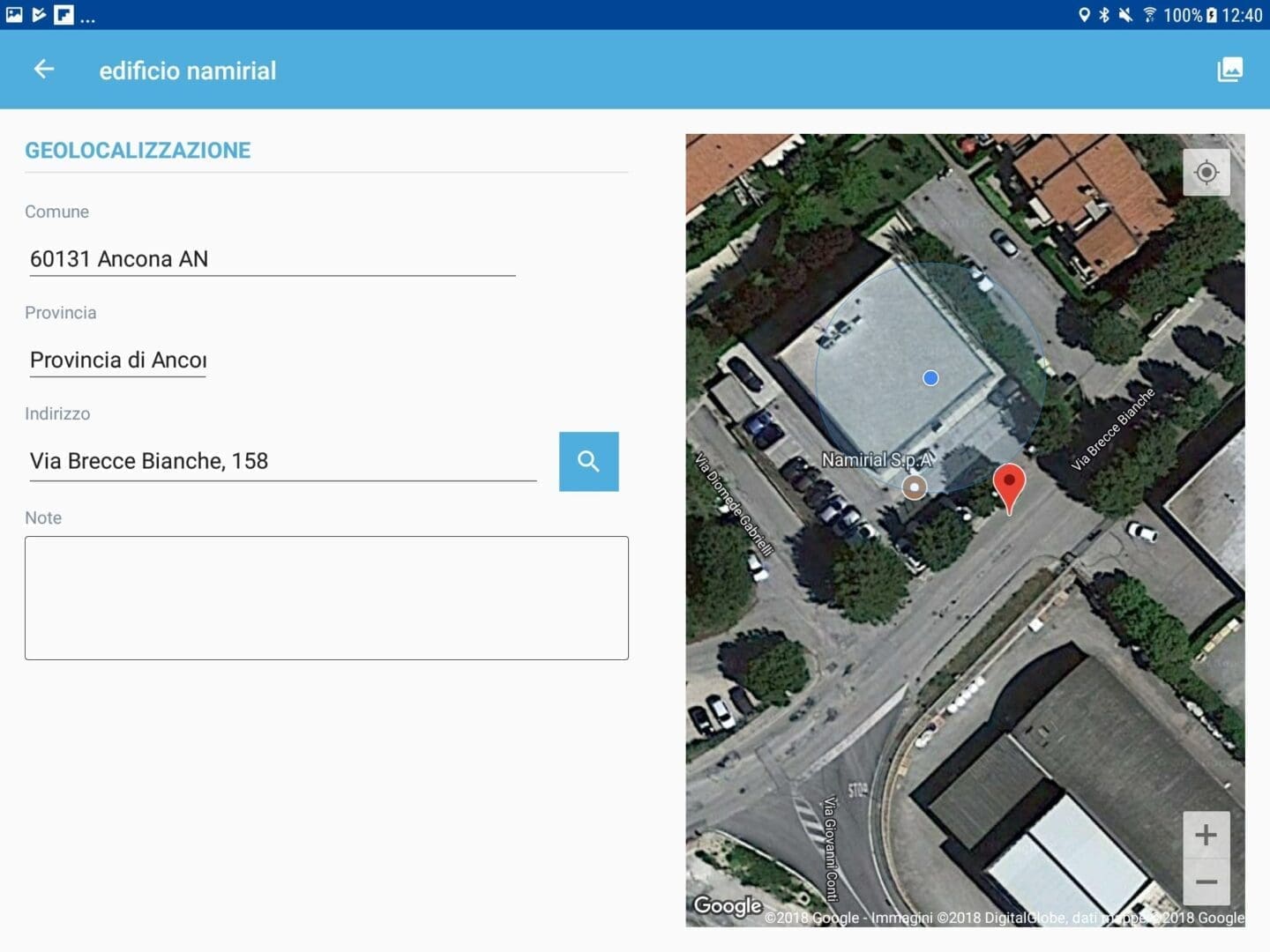Tap the my-location crosshair on the map
This screenshot has width=1270, height=952.
click(x=1206, y=173)
